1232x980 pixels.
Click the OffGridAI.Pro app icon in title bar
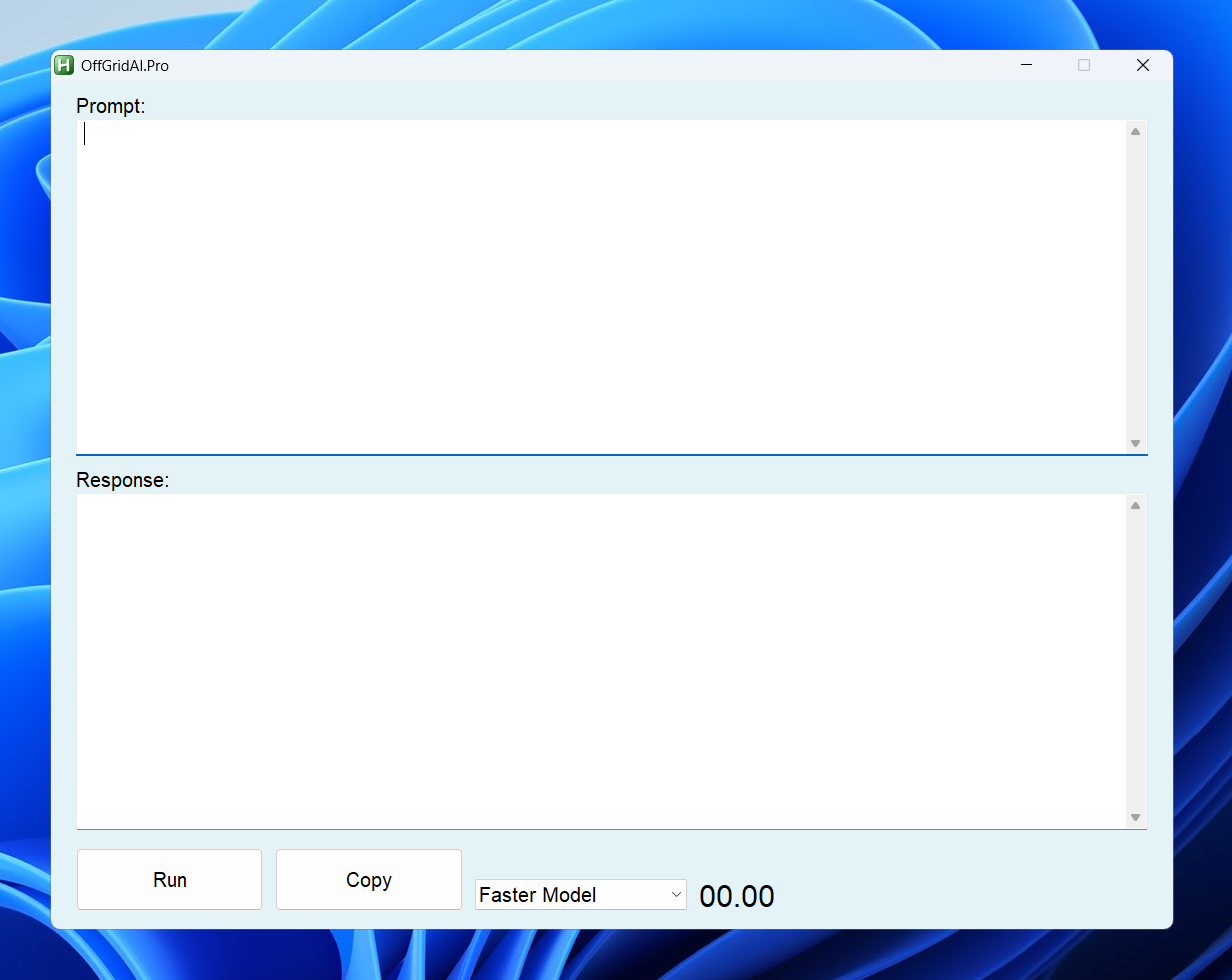(64, 65)
